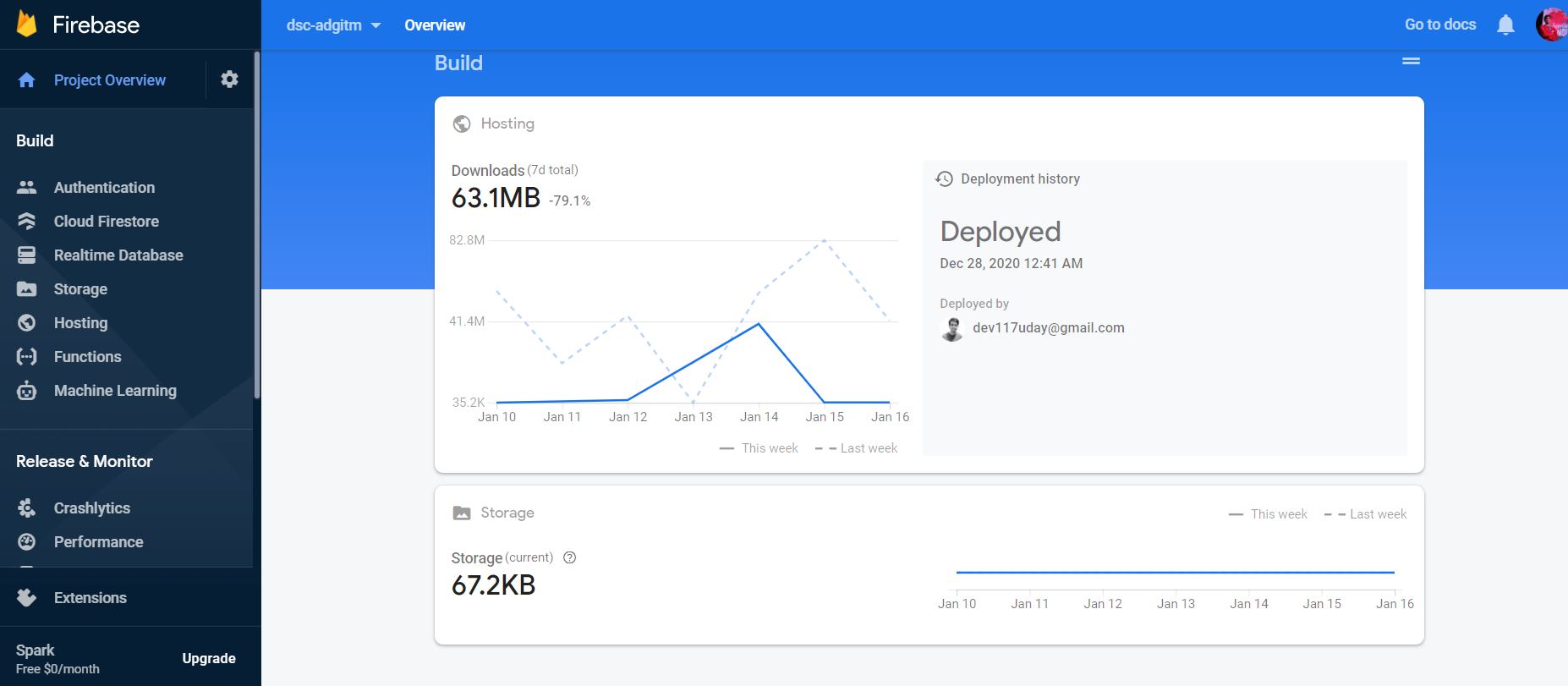Click the Performance gauge icon
This screenshot has width=1568, height=686.
click(x=26, y=542)
